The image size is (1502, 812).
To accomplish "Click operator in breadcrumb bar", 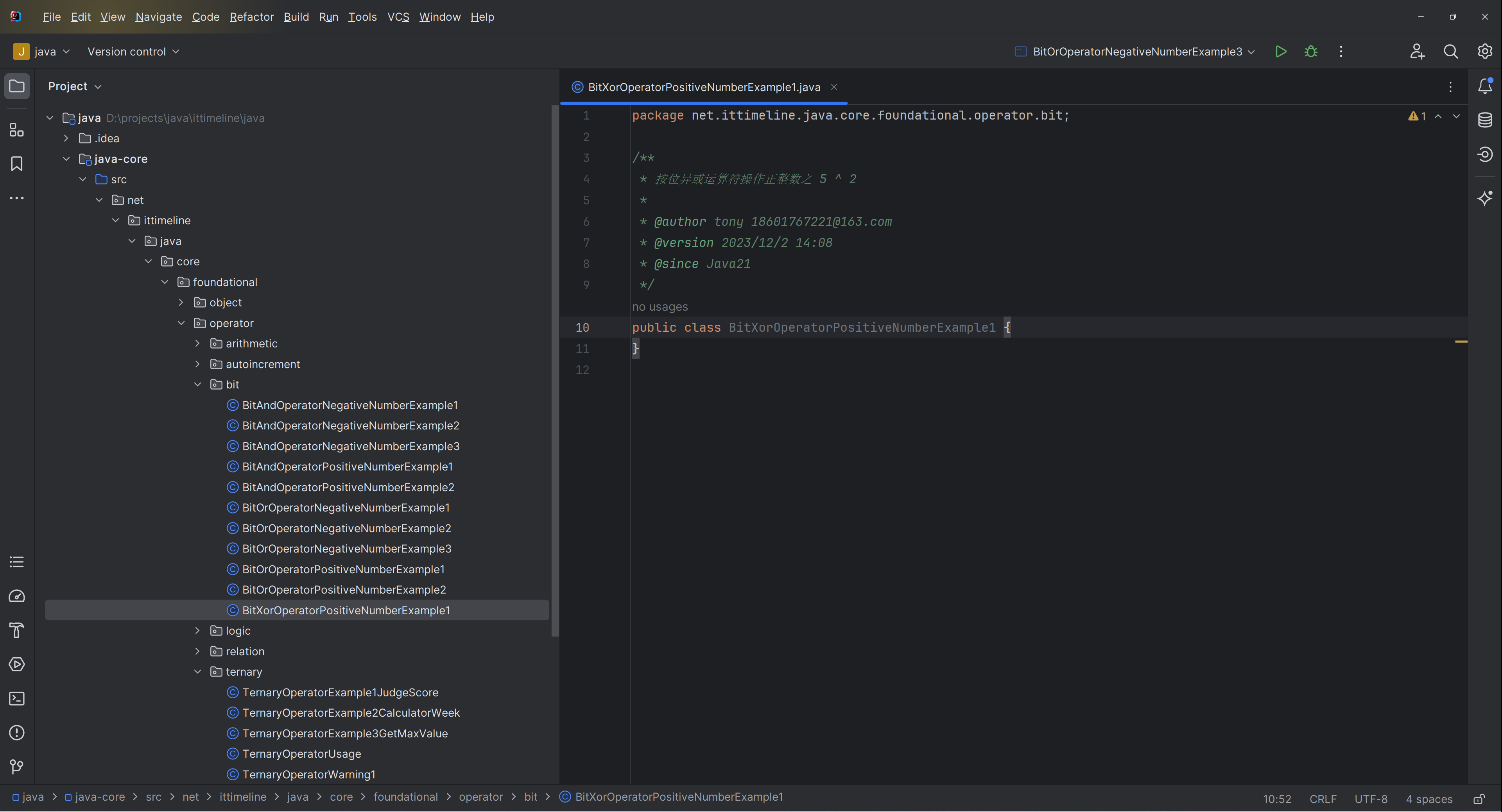I will [x=480, y=797].
